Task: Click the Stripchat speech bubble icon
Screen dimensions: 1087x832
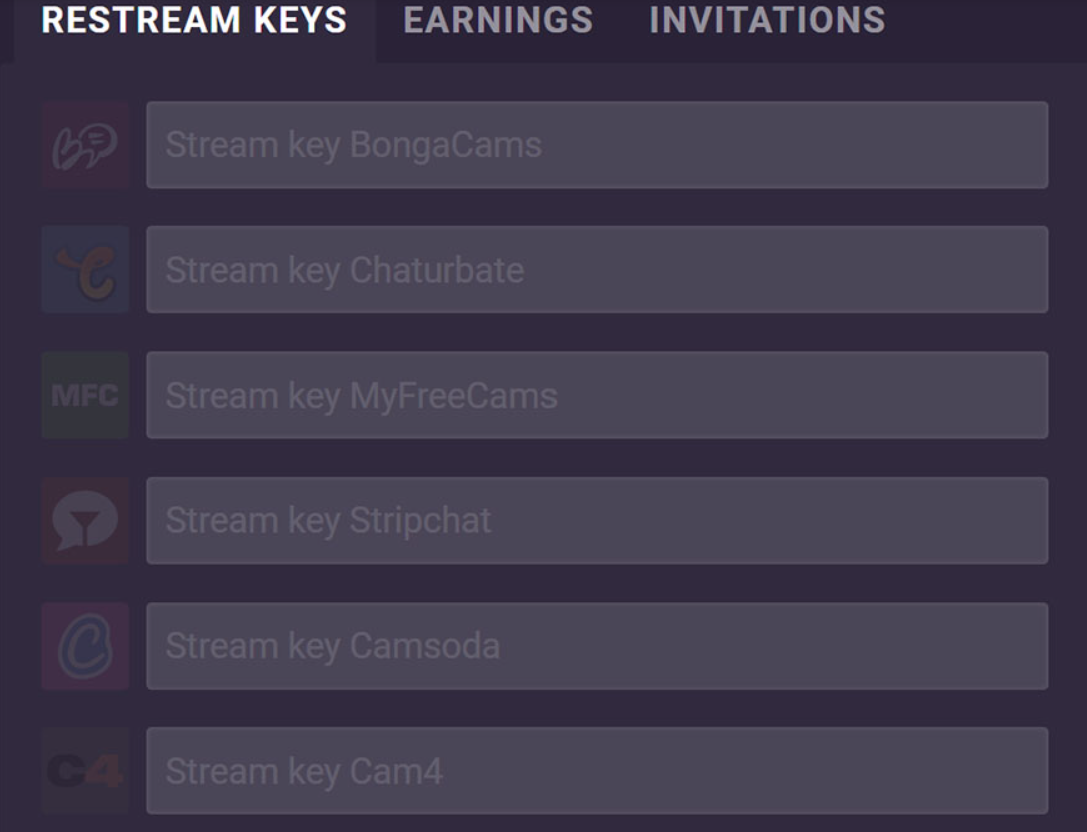Action: tap(85, 520)
